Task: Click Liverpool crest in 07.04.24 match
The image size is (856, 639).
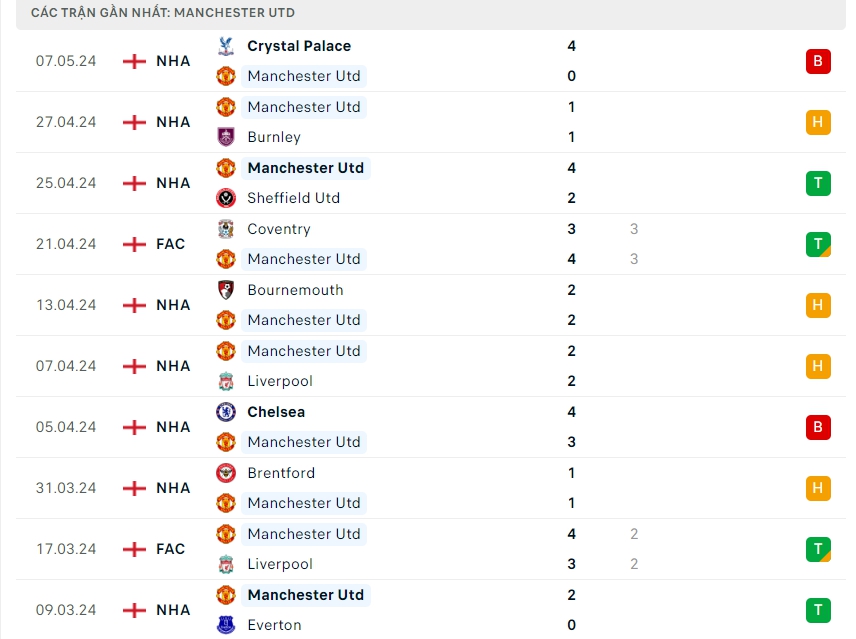Action: tap(226, 381)
